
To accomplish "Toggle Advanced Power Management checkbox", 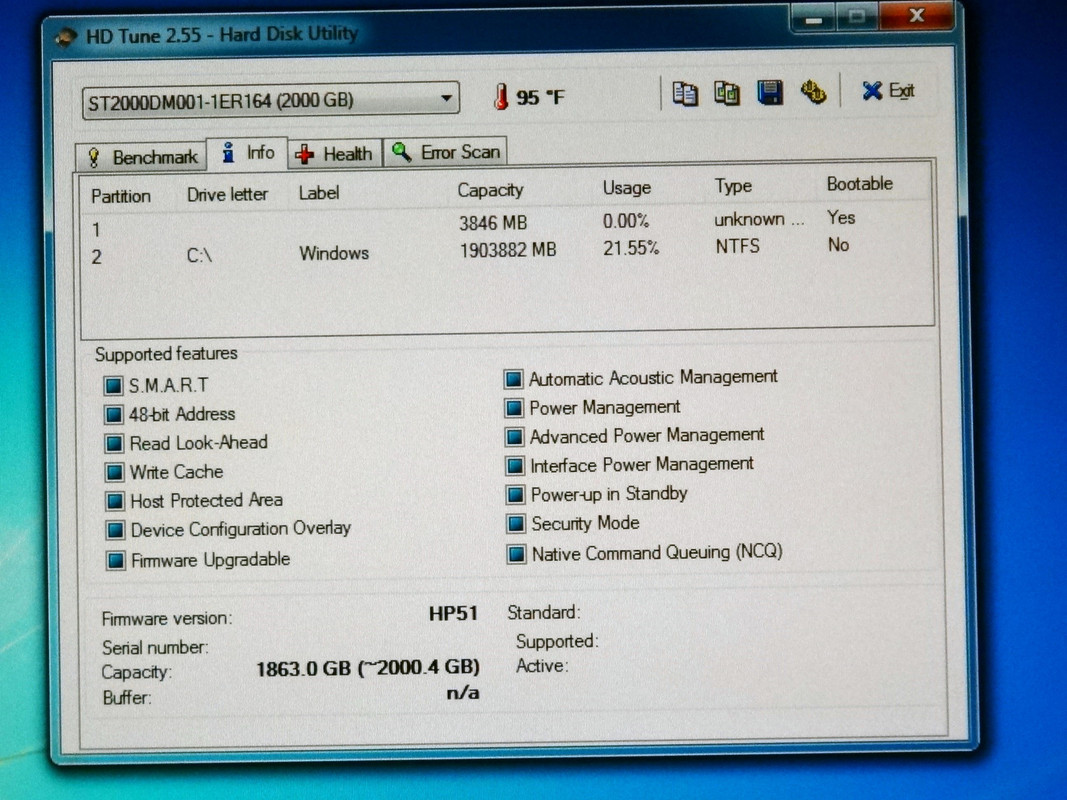I will click(x=514, y=437).
